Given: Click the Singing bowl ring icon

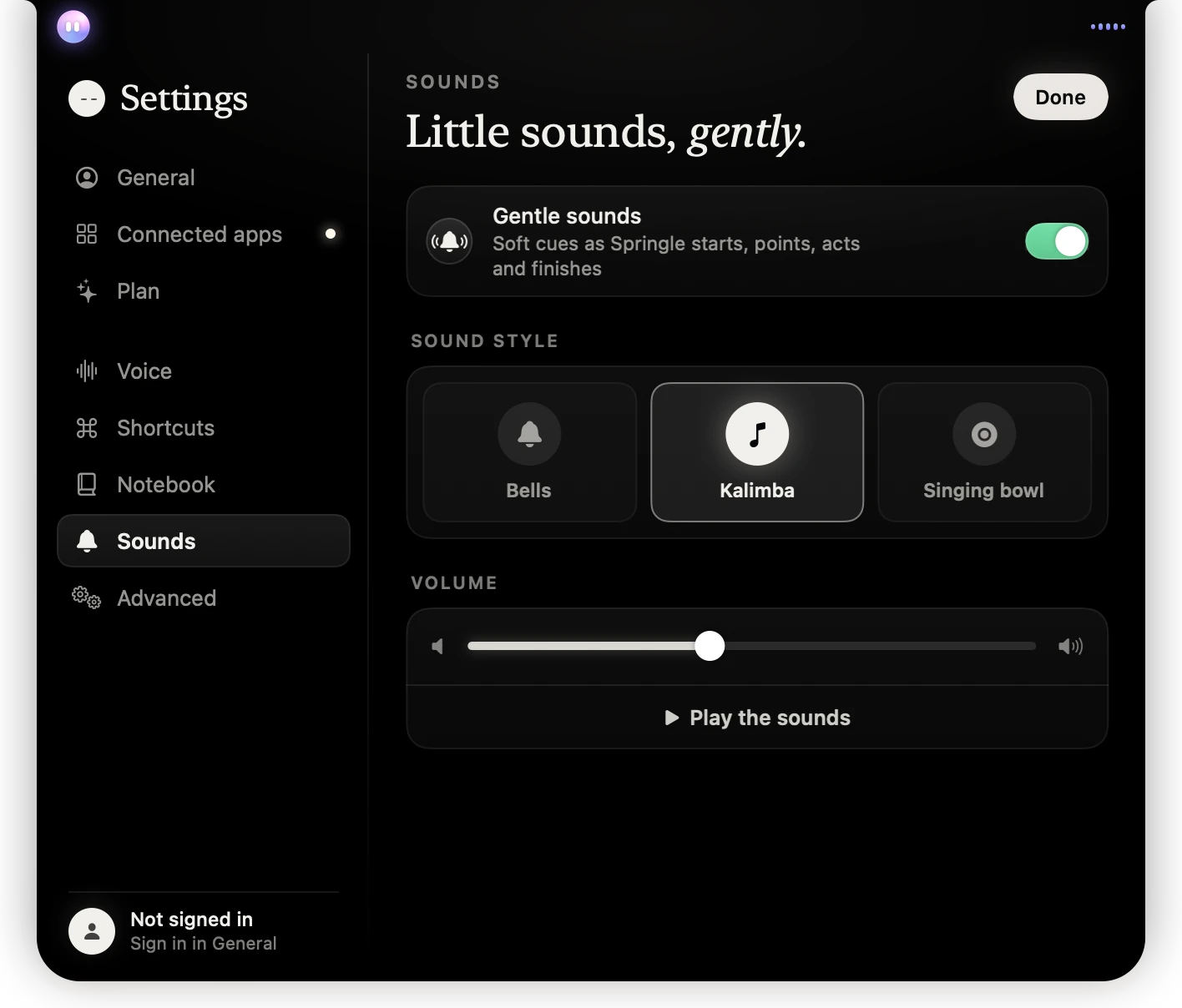Looking at the screenshot, I should click(x=984, y=434).
